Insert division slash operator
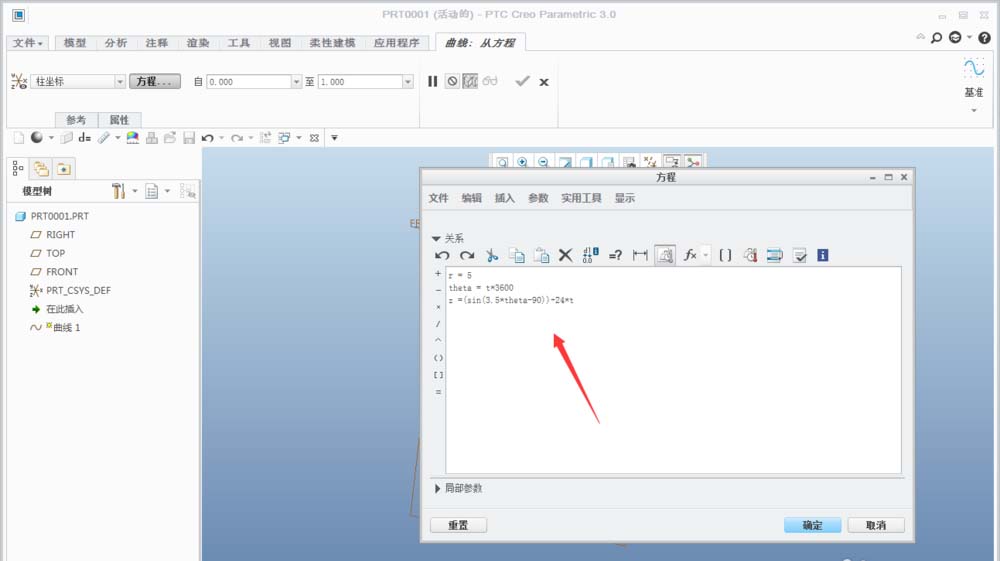This screenshot has height=561, width=1000. pos(438,324)
